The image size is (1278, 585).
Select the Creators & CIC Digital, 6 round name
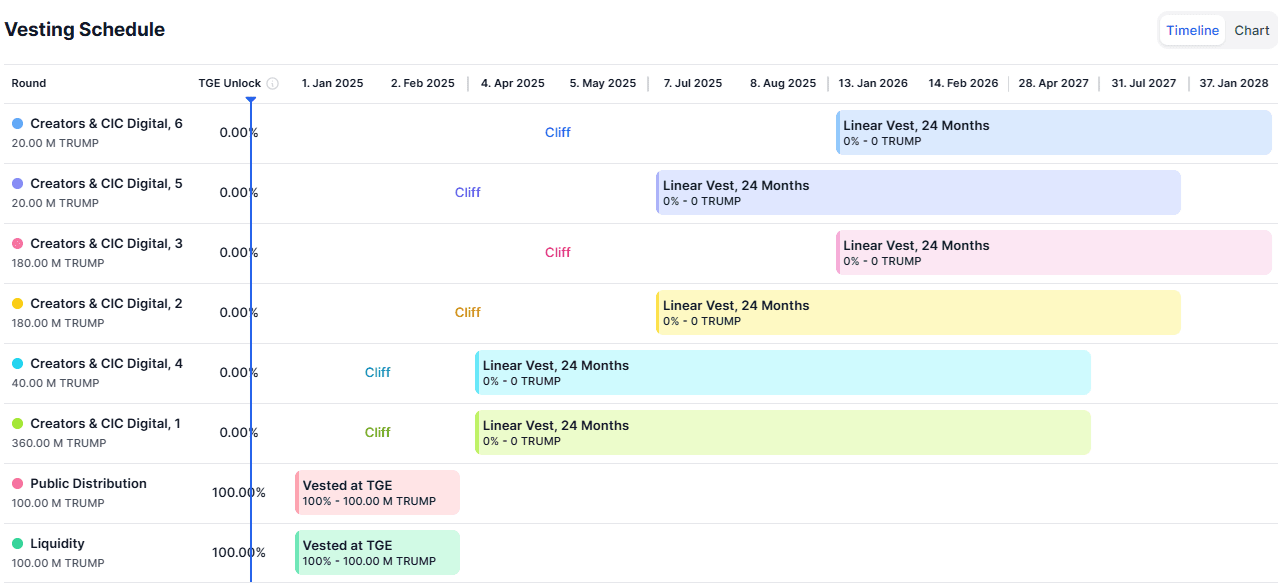tap(106, 124)
